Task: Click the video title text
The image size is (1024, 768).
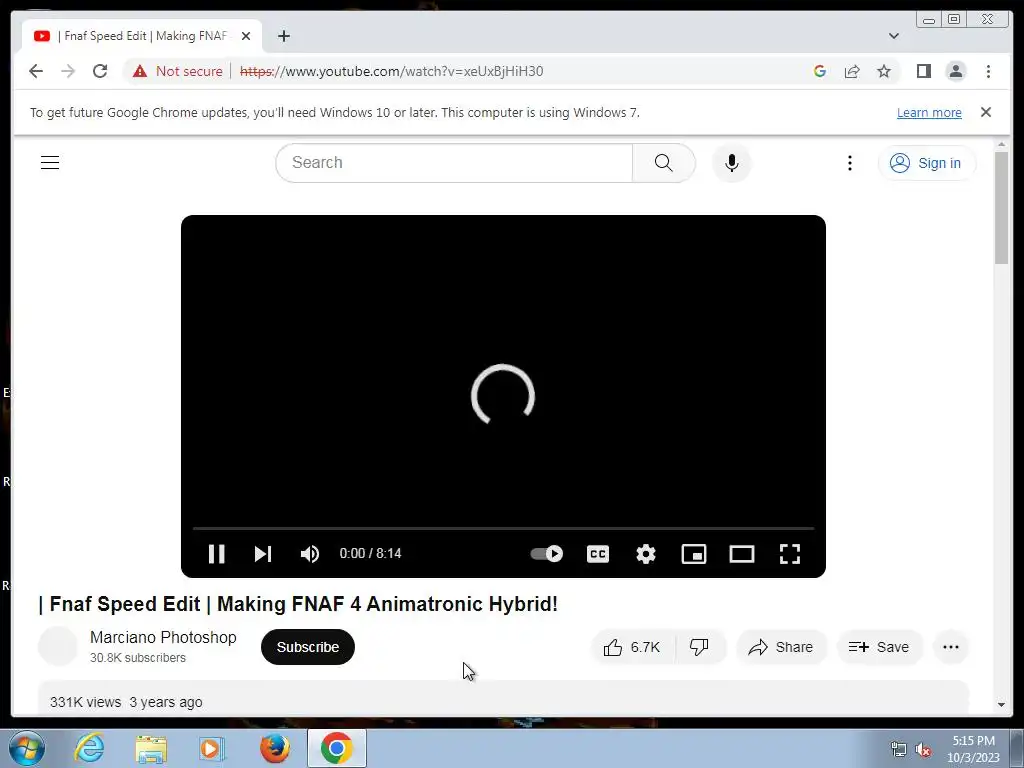Action: [298, 604]
